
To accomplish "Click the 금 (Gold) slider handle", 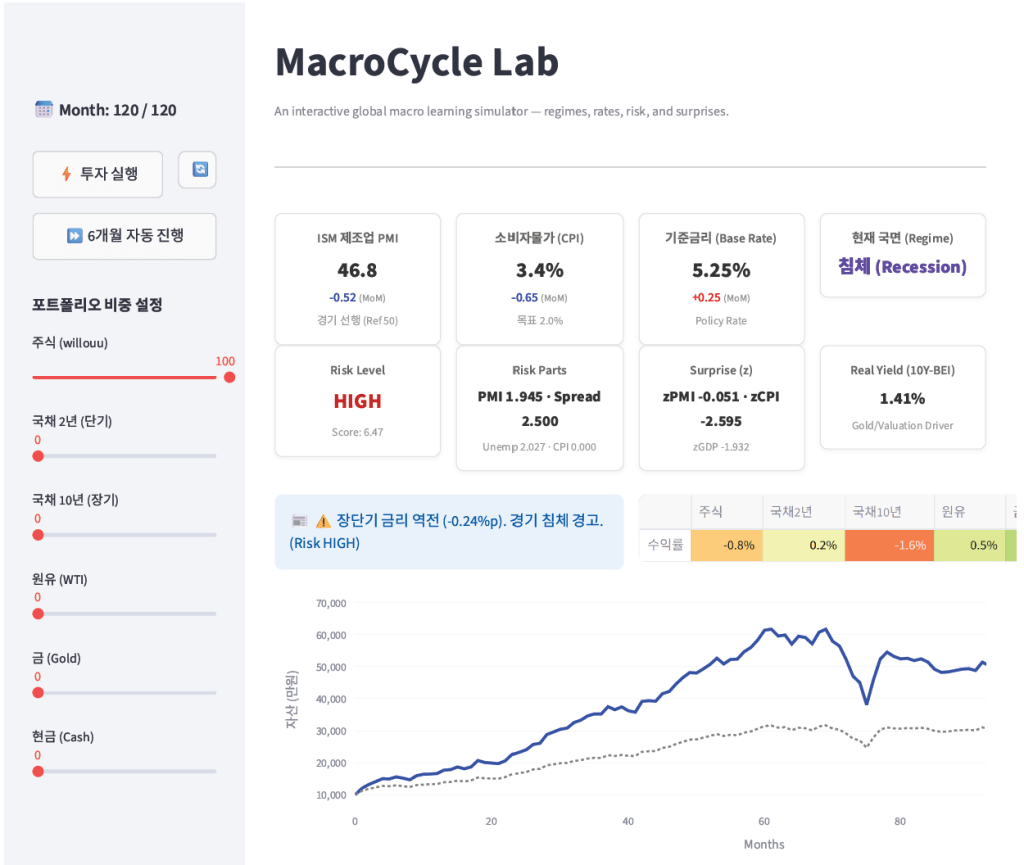I will (x=38, y=692).
